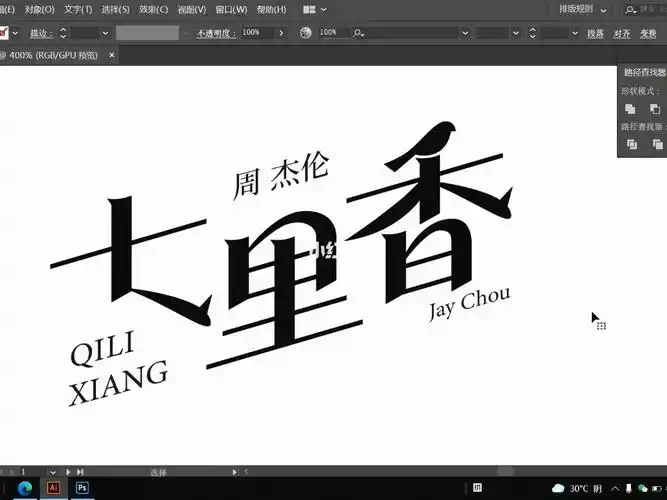Expand the arrange documents dropdown arrow
This screenshot has height=500, width=667.
[x=324, y=9]
